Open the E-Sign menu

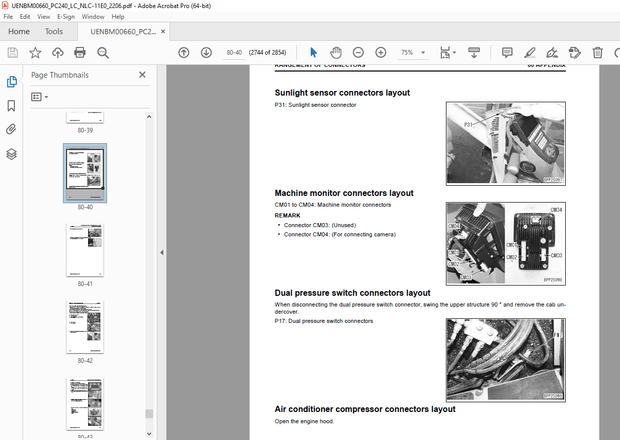click(x=66, y=17)
